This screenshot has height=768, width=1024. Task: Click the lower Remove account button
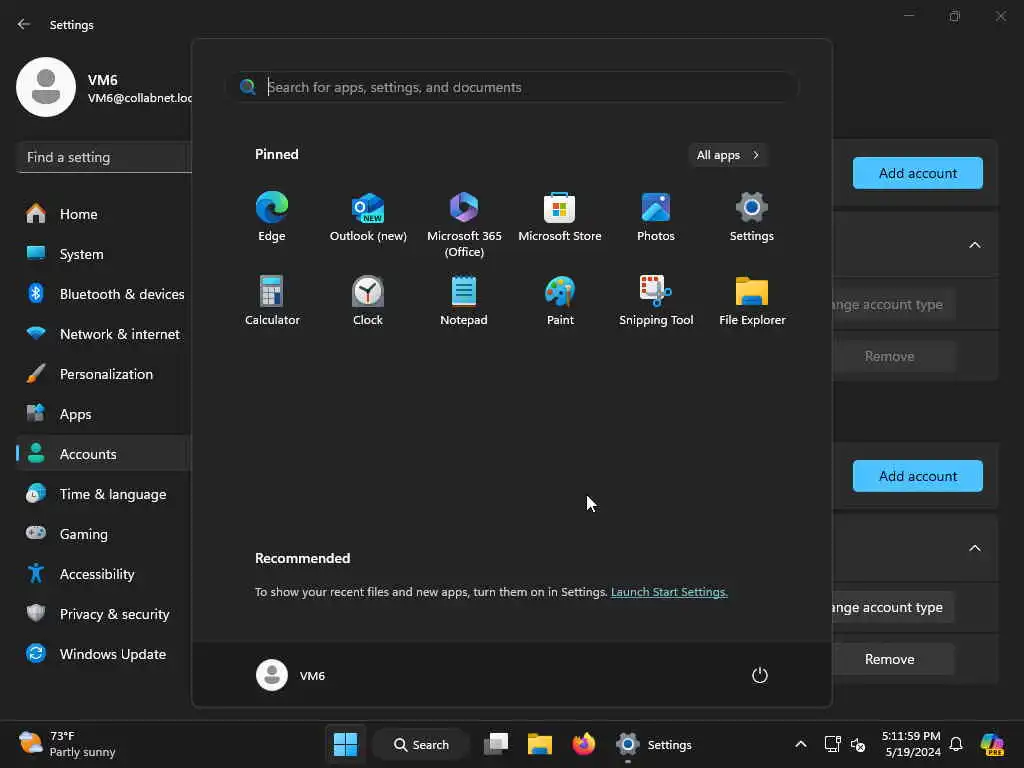pyautogui.click(x=893, y=659)
